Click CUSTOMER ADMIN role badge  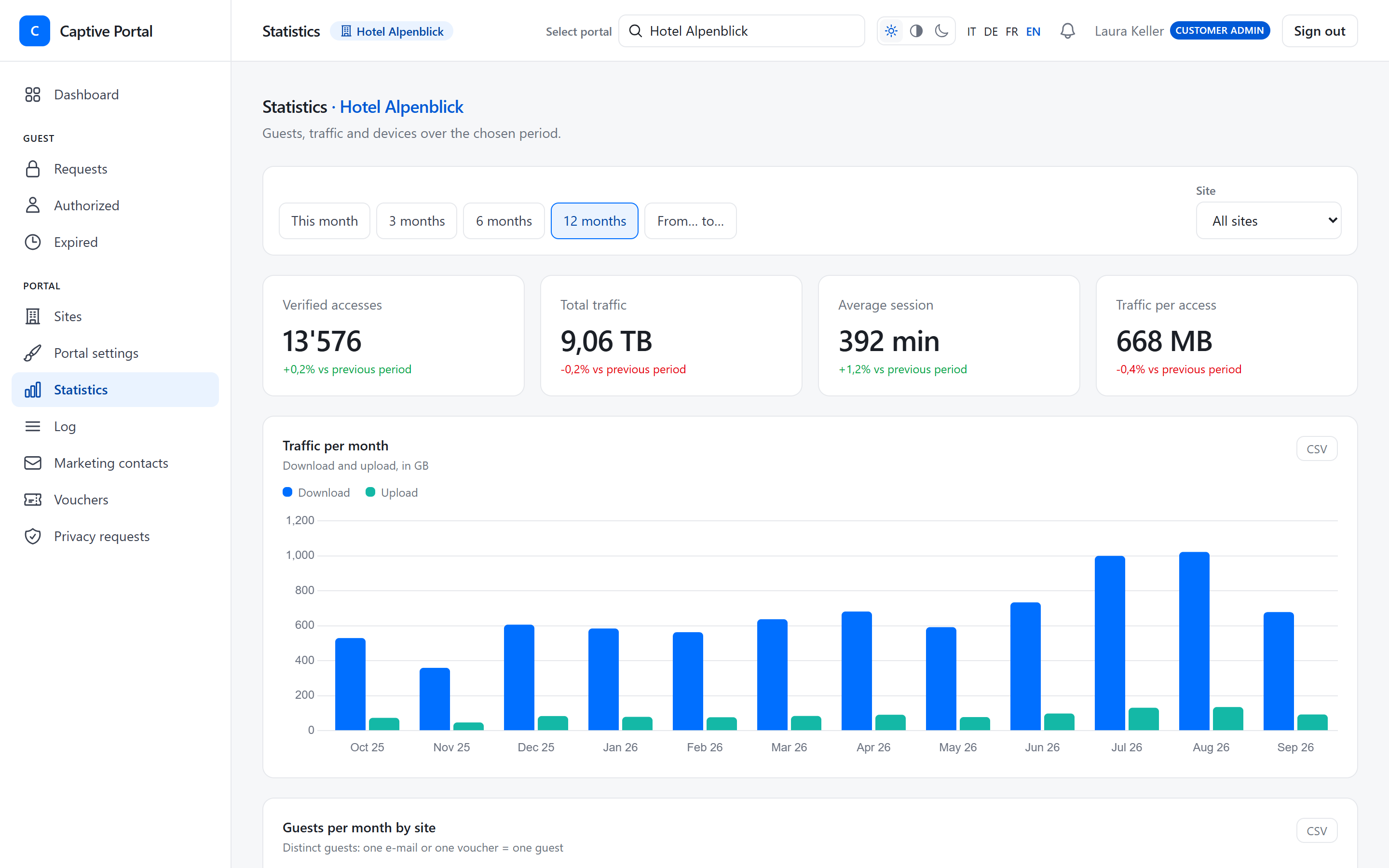(x=1220, y=30)
